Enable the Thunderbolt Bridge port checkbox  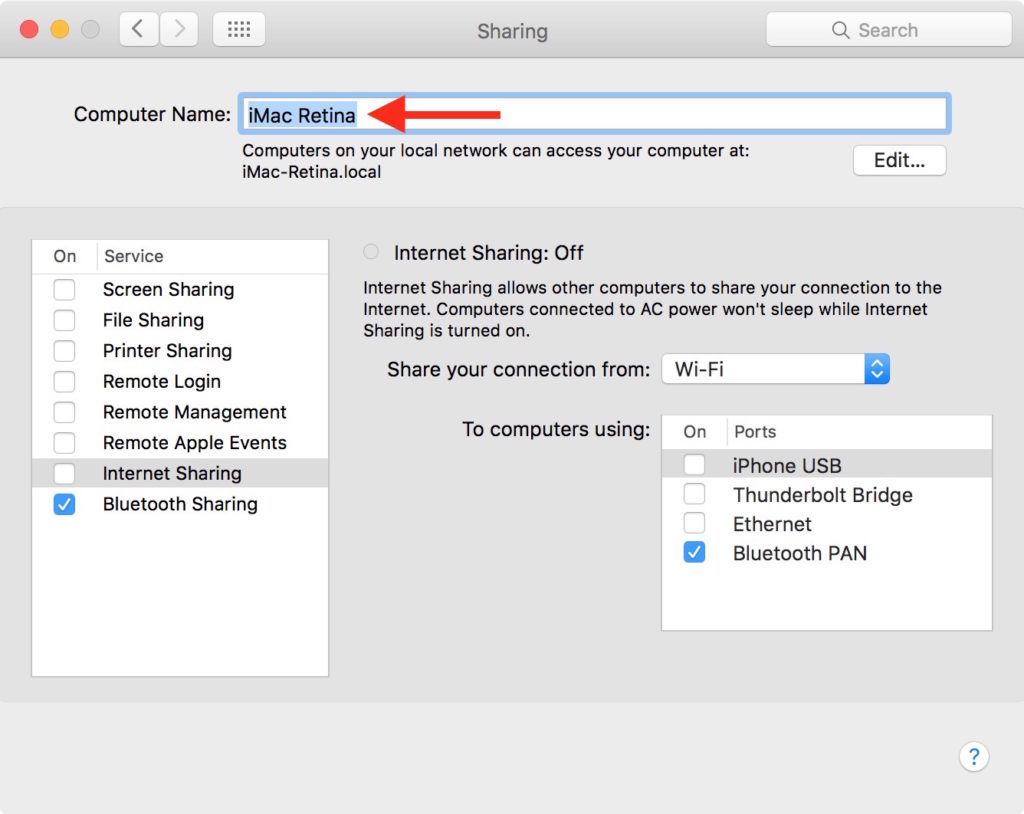[x=694, y=494]
